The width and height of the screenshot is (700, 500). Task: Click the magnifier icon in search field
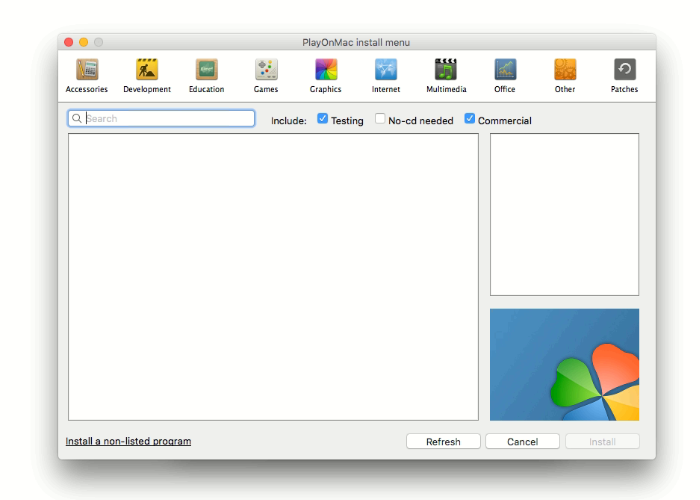pos(77,118)
